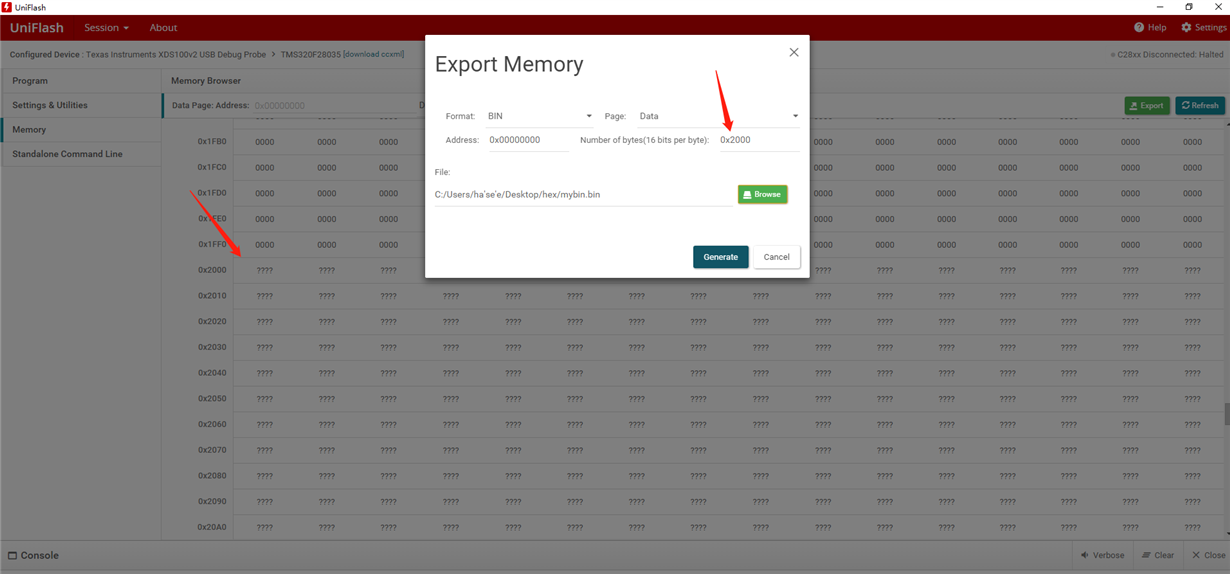
Task: Click memory row address 0x2000
Action: click(x=212, y=270)
